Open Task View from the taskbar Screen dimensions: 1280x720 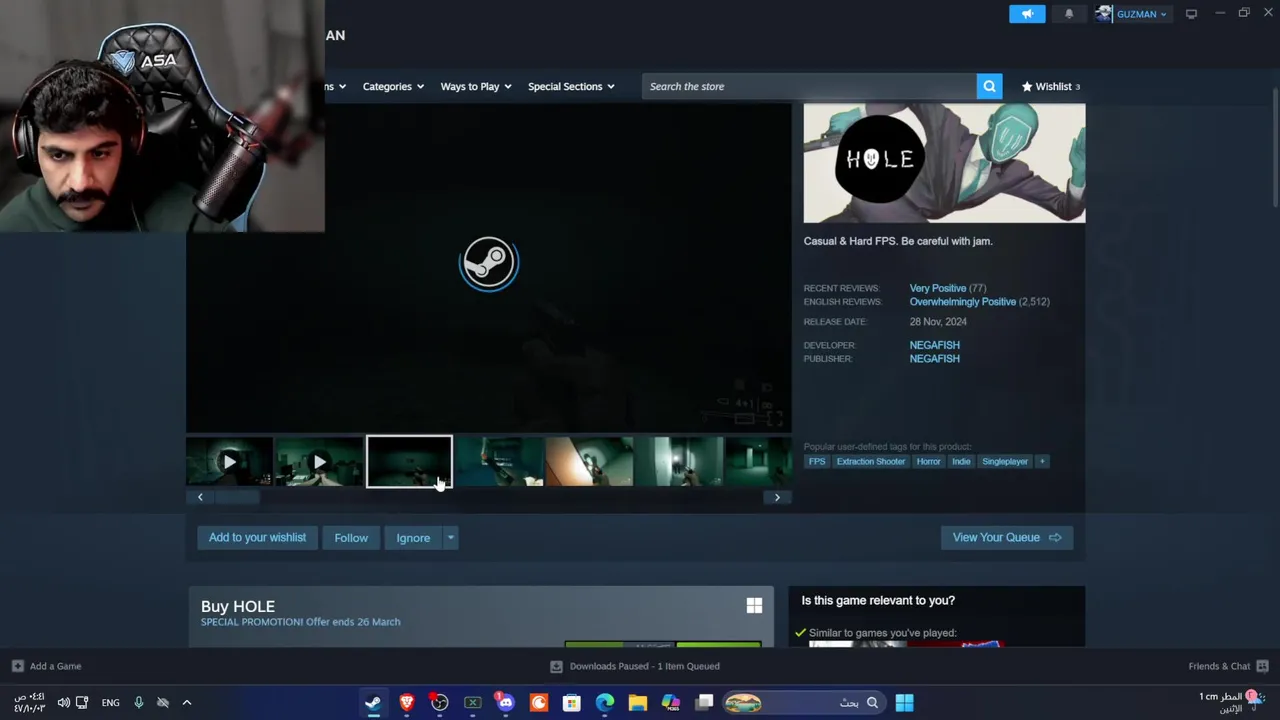pyautogui.click(x=705, y=703)
